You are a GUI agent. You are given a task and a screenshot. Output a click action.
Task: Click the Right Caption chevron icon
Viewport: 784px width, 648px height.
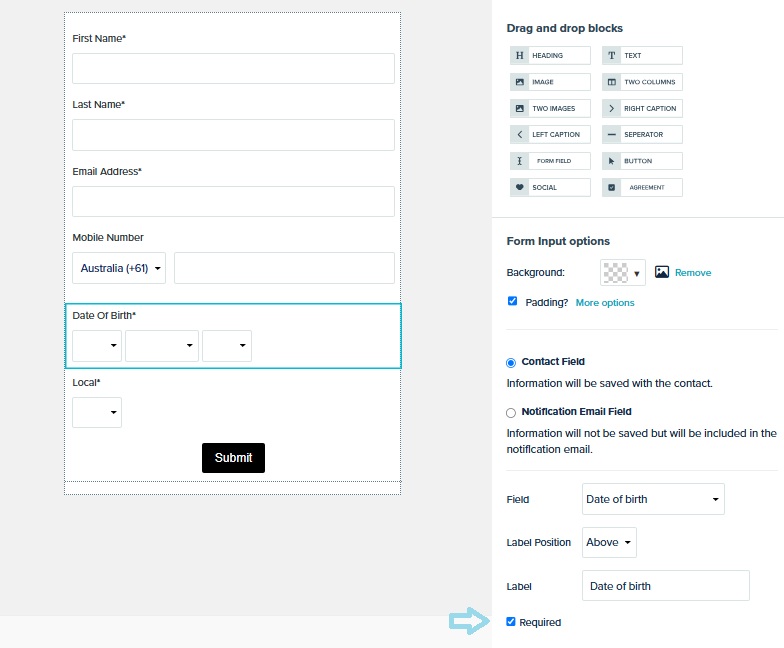(612, 108)
